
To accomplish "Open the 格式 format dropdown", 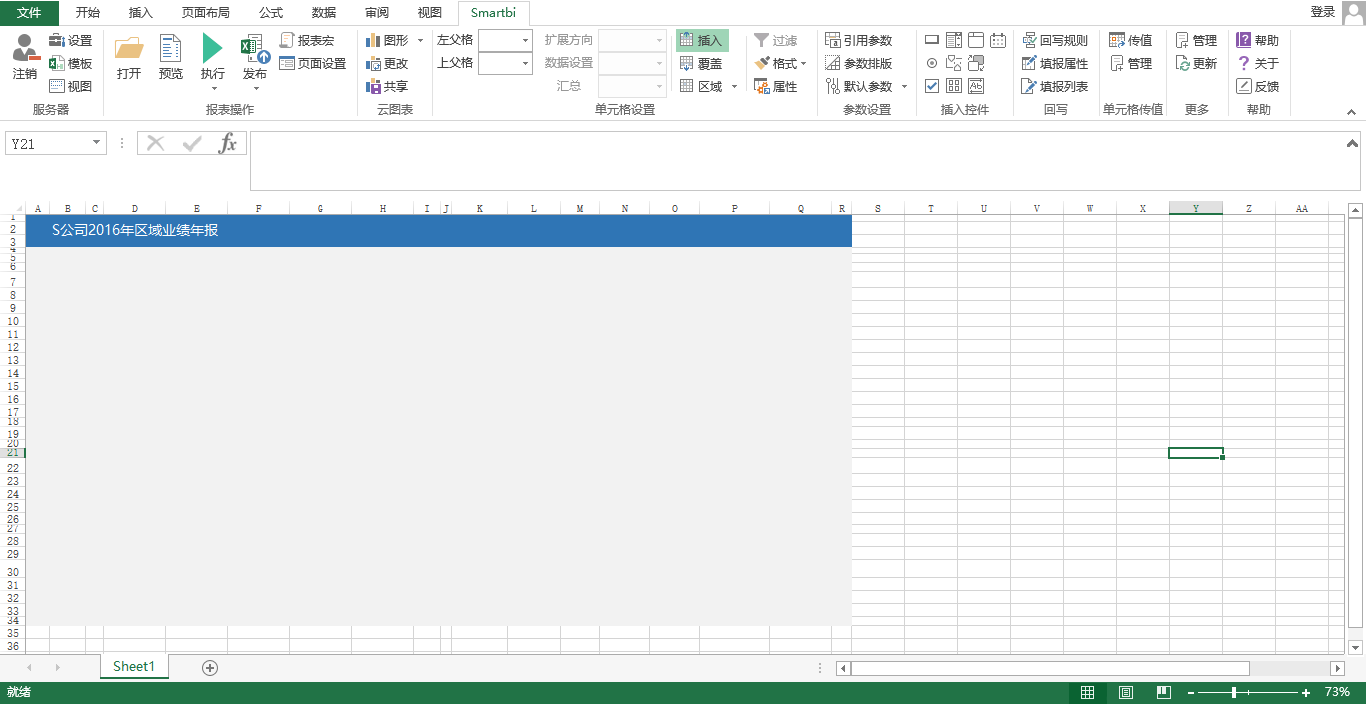I will (x=803, y=63).
